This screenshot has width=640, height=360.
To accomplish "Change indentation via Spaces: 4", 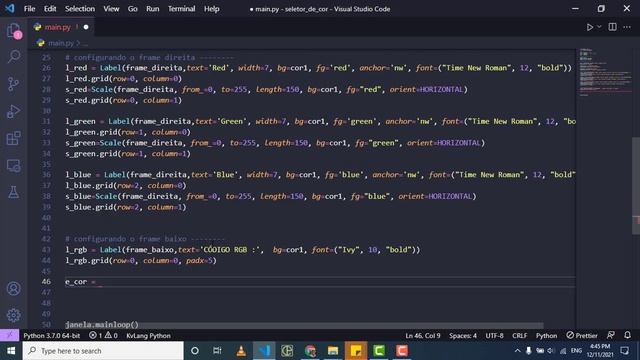I will click(x=463, y=336).
